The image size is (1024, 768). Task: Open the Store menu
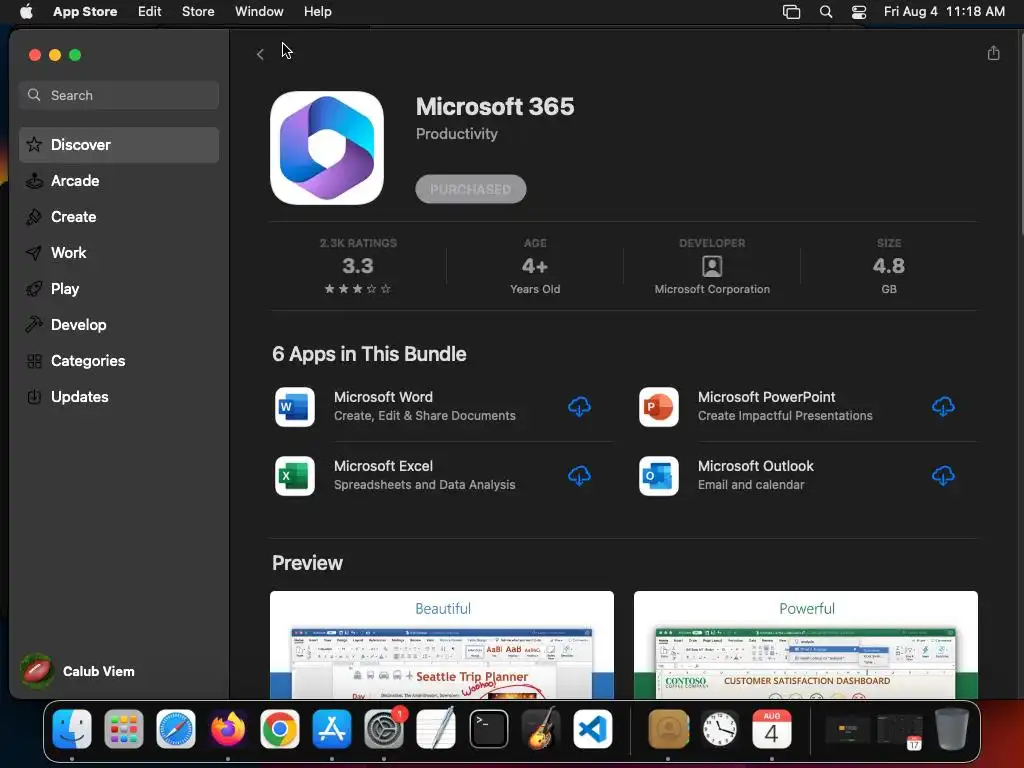pos(198,12)
